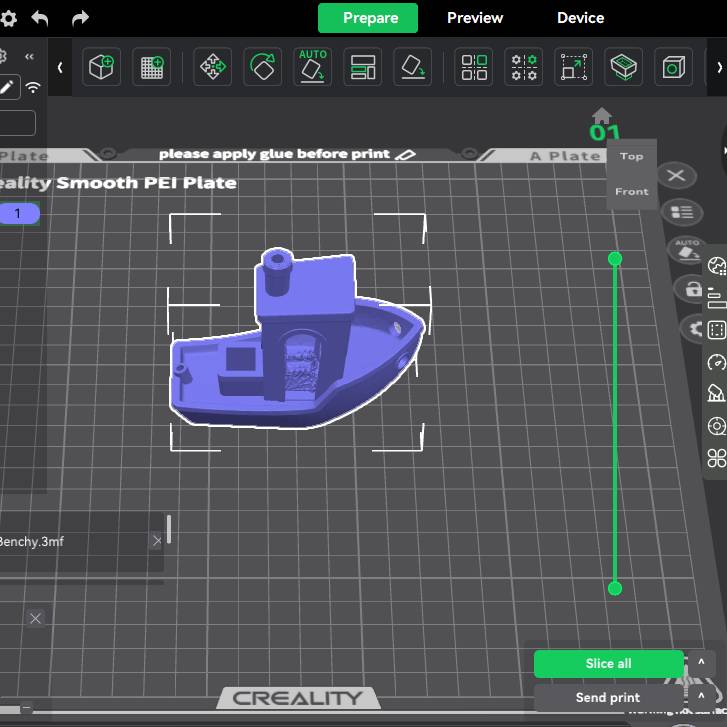Select the Benchy boat model
This screenshot has width=727, height=727.
[x=297, y=338]
